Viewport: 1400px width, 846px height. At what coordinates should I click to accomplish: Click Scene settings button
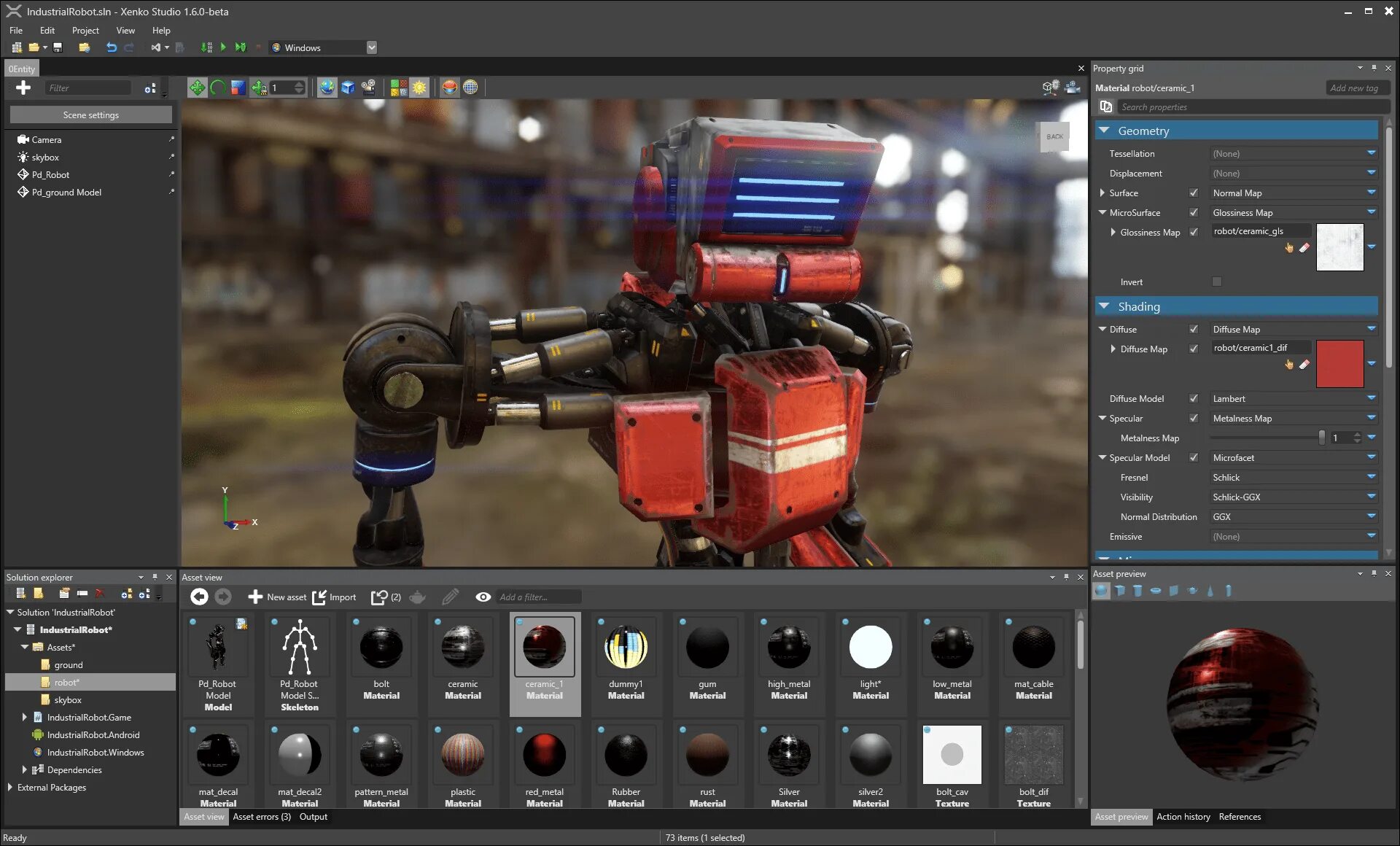tap(90, 115)
